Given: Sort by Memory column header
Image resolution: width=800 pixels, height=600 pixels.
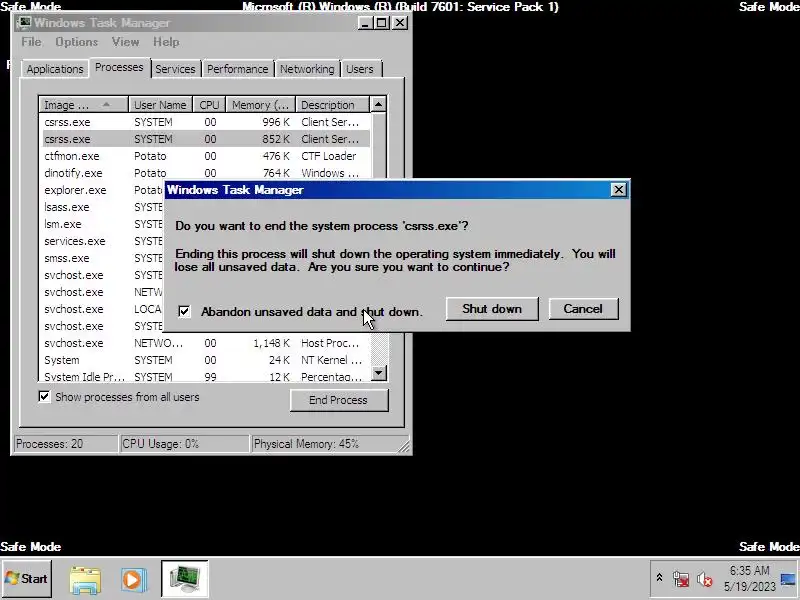Looking at the screenshot, I should 261,105.
